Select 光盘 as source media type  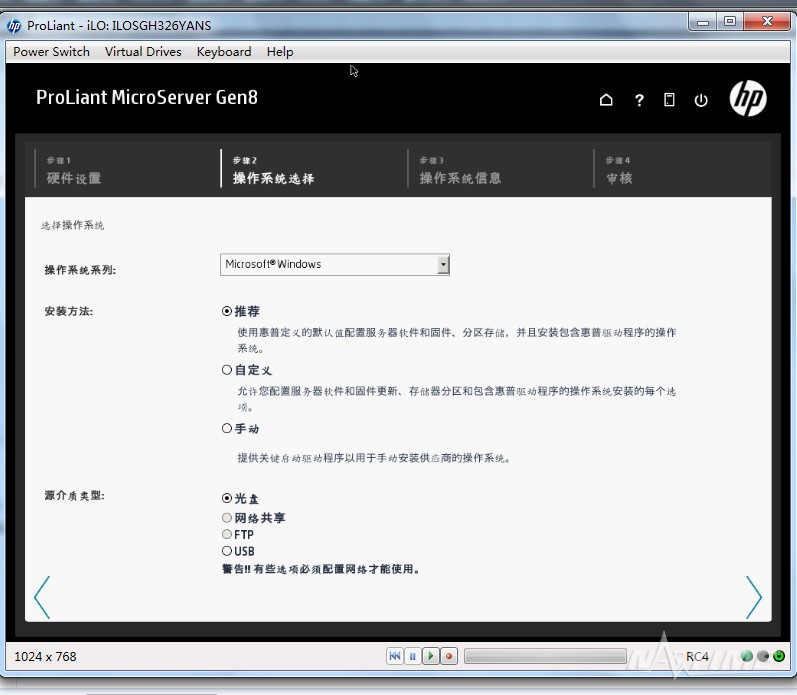pos(227,498)
